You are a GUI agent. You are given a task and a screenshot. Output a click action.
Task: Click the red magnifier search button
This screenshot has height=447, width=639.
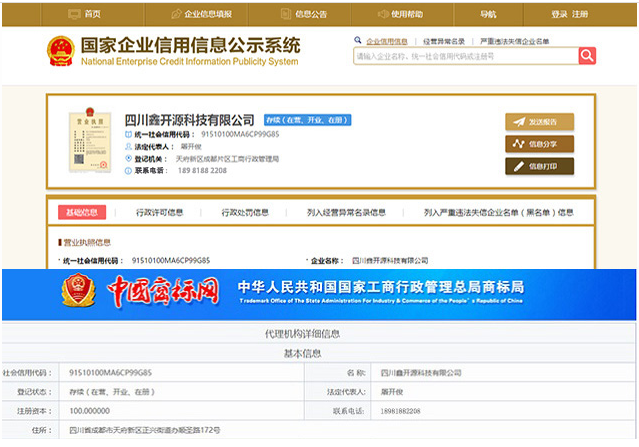[x=587, y=56]
